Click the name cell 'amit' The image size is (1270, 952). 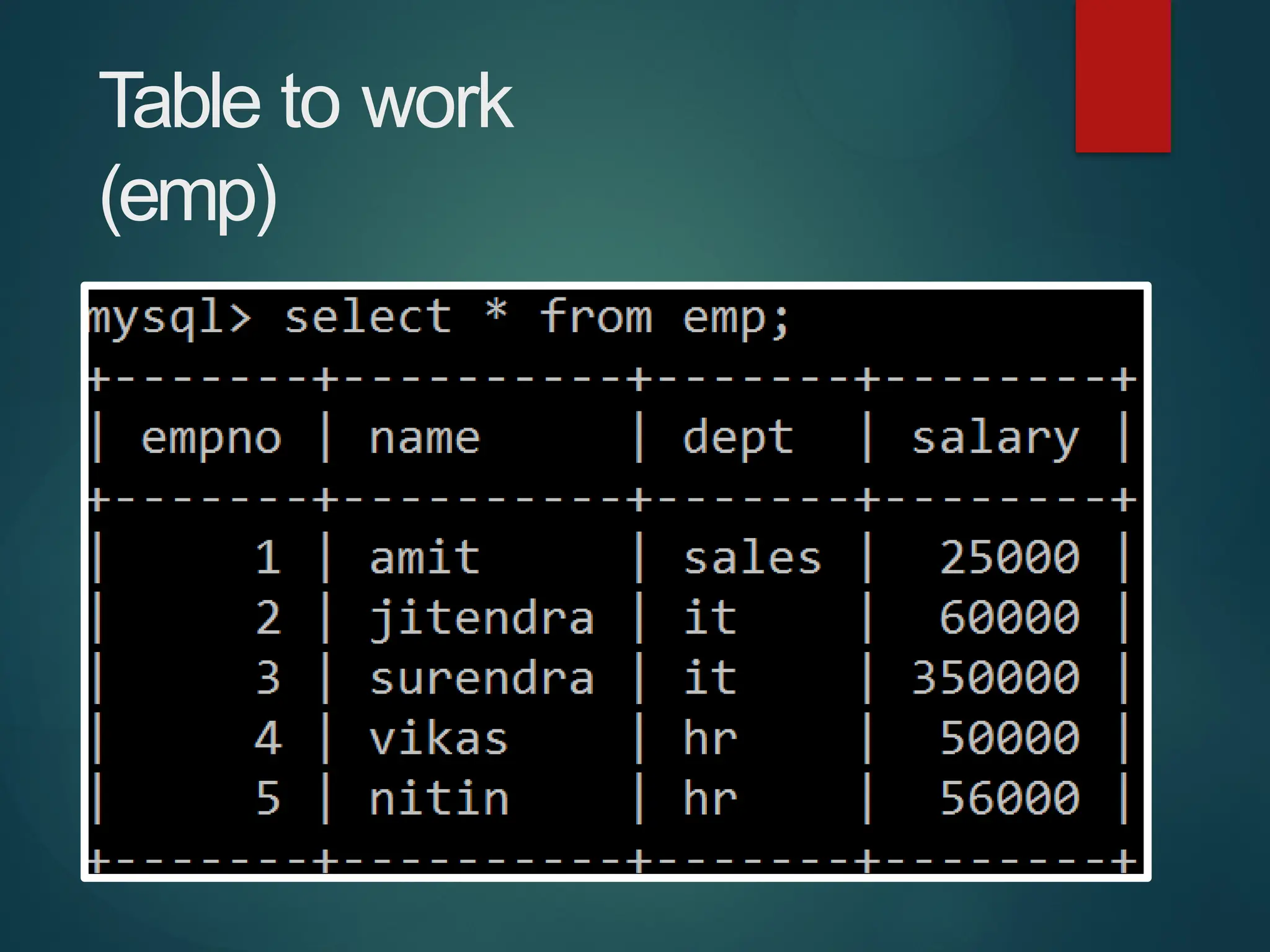tap(425, 556)
